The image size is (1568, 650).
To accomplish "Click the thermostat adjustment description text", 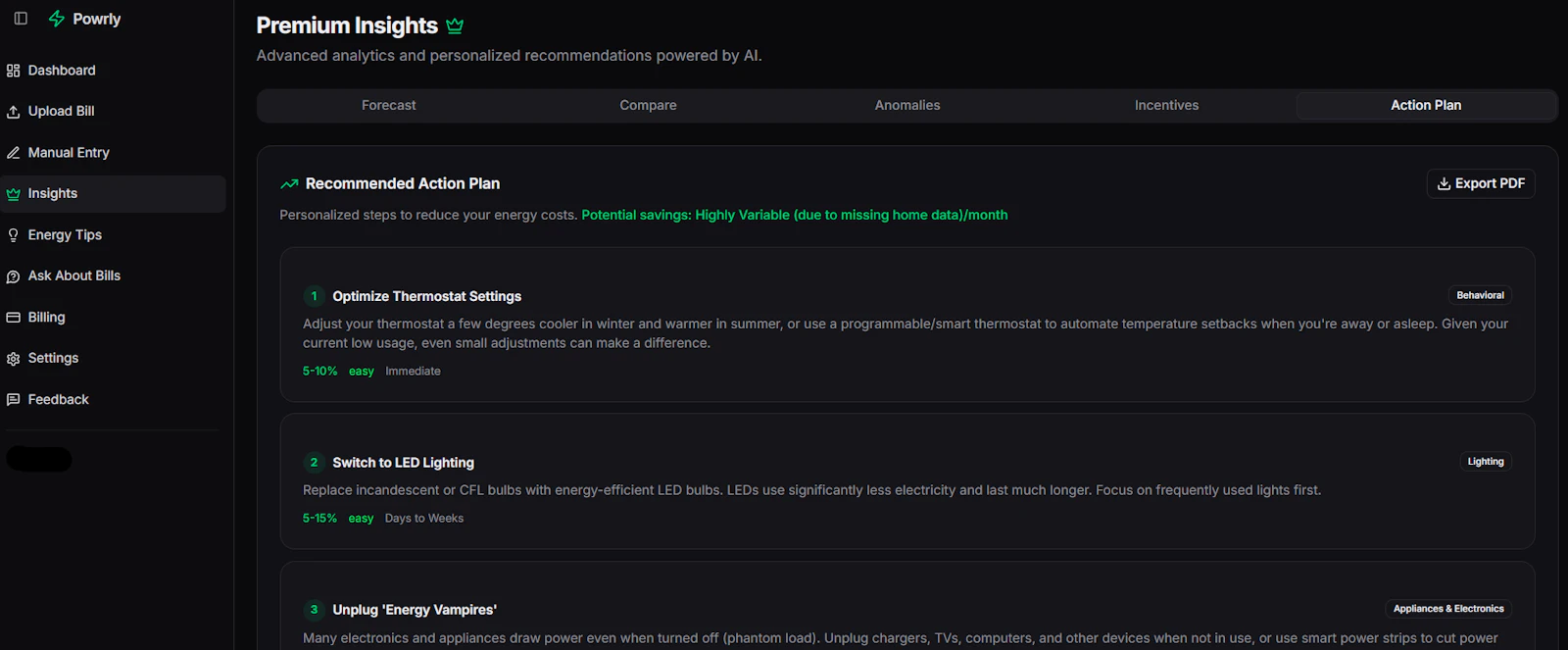I will click(906, 333).
